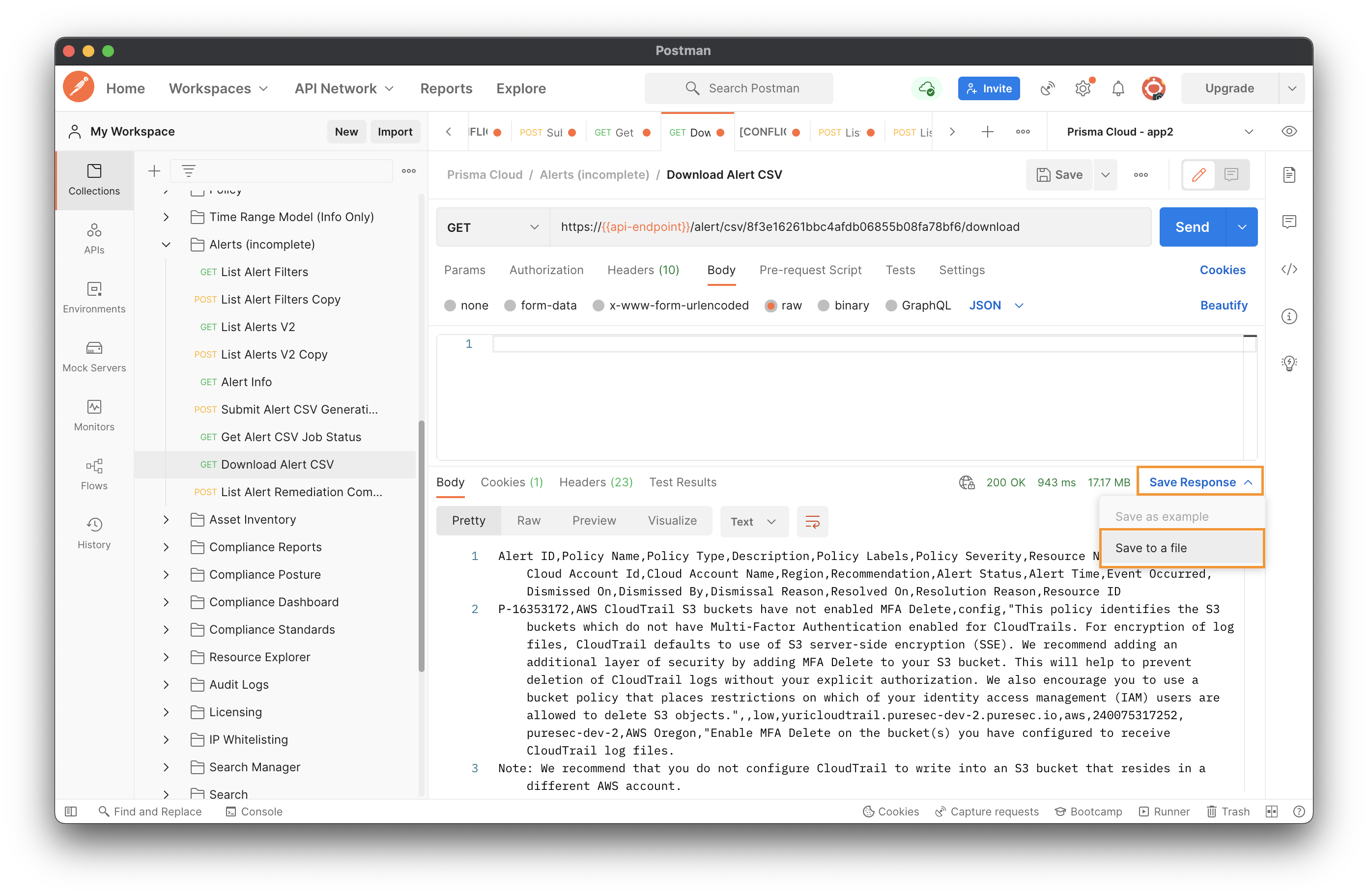Open the settings gear icon
The width and height of the screenshot is (1368, 896).
pyautogui.click(x=1083, y=88)
